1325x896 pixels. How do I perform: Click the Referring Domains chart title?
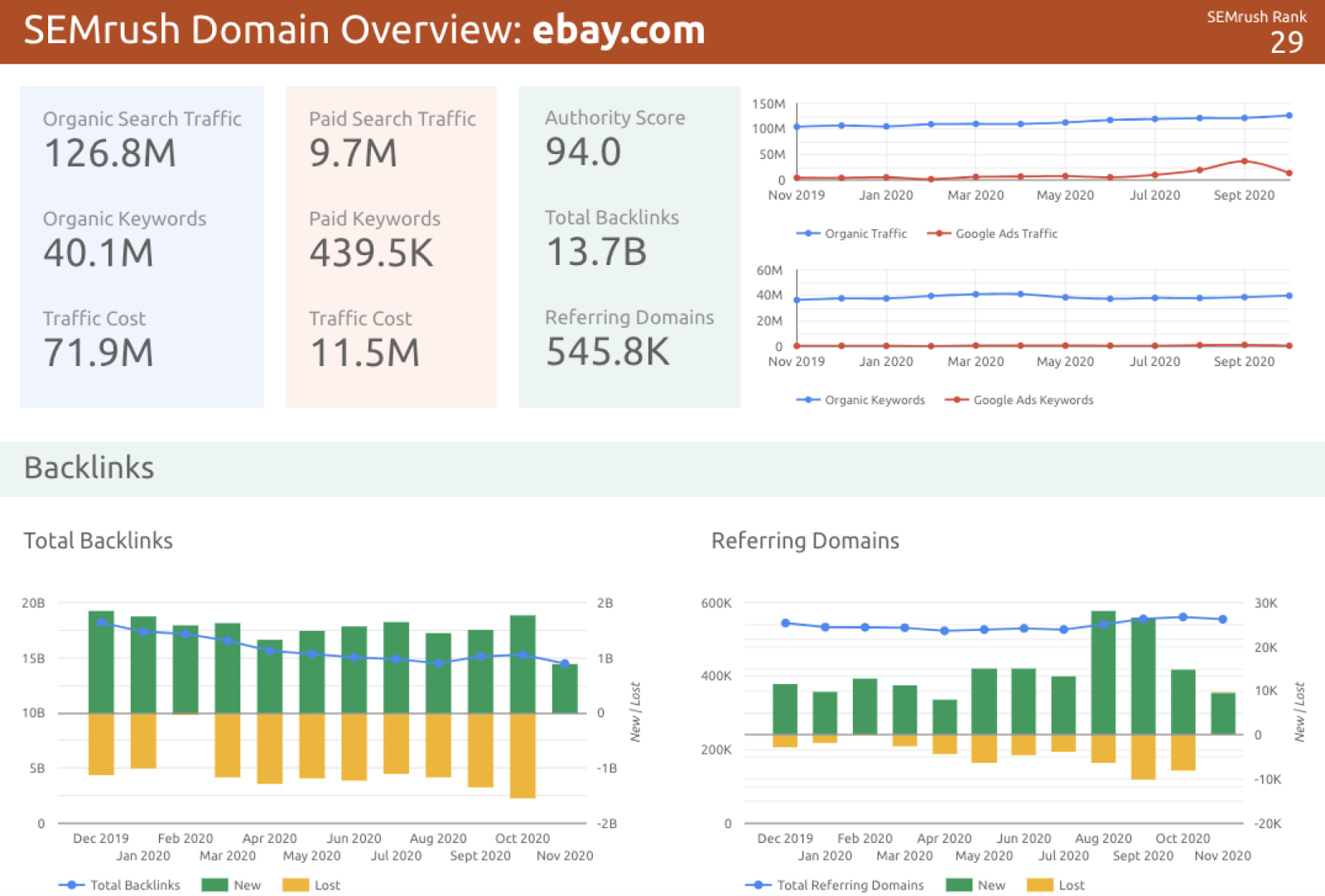click(805, 541)
